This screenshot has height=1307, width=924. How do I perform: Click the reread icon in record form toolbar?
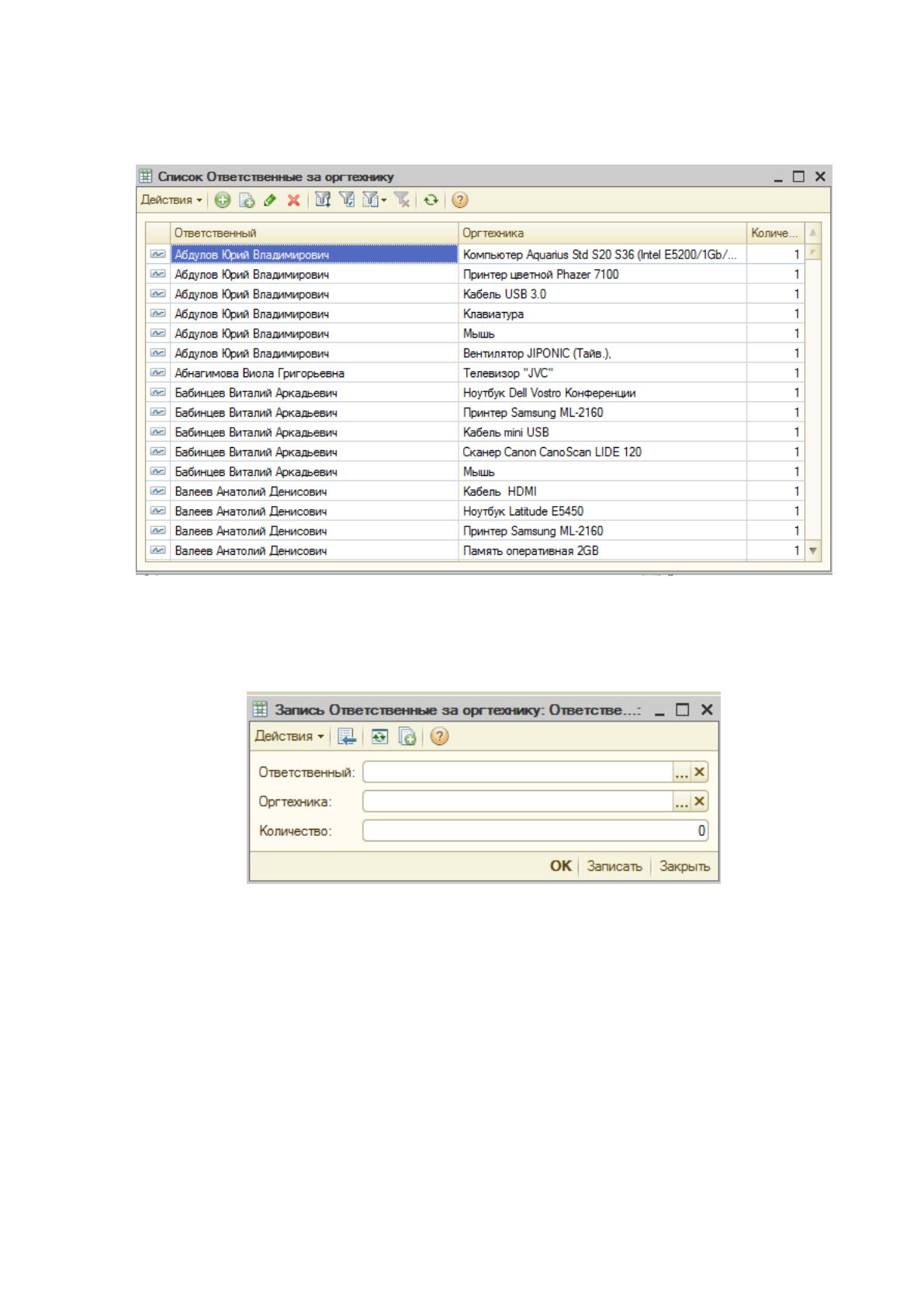click(379, 737)
